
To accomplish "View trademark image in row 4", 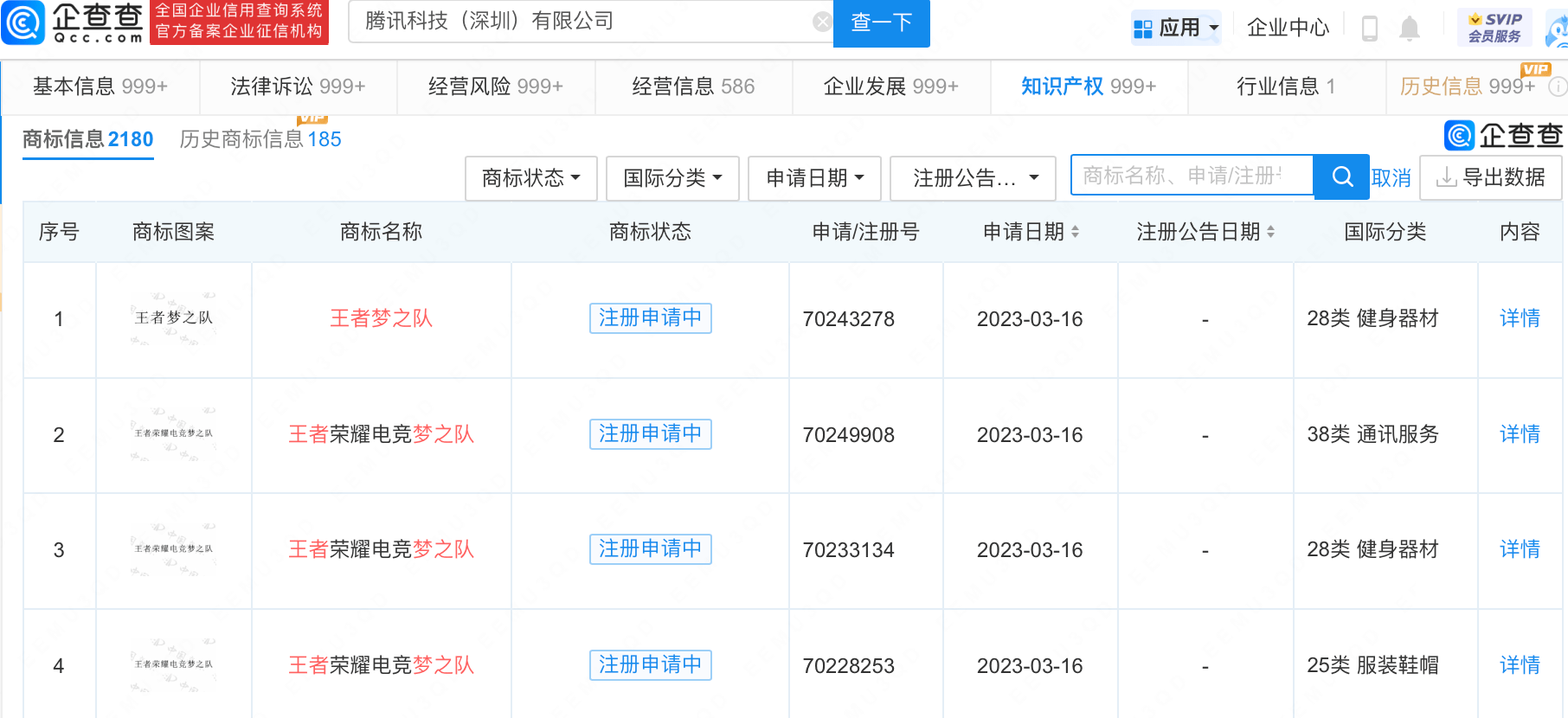I will 174,665.
